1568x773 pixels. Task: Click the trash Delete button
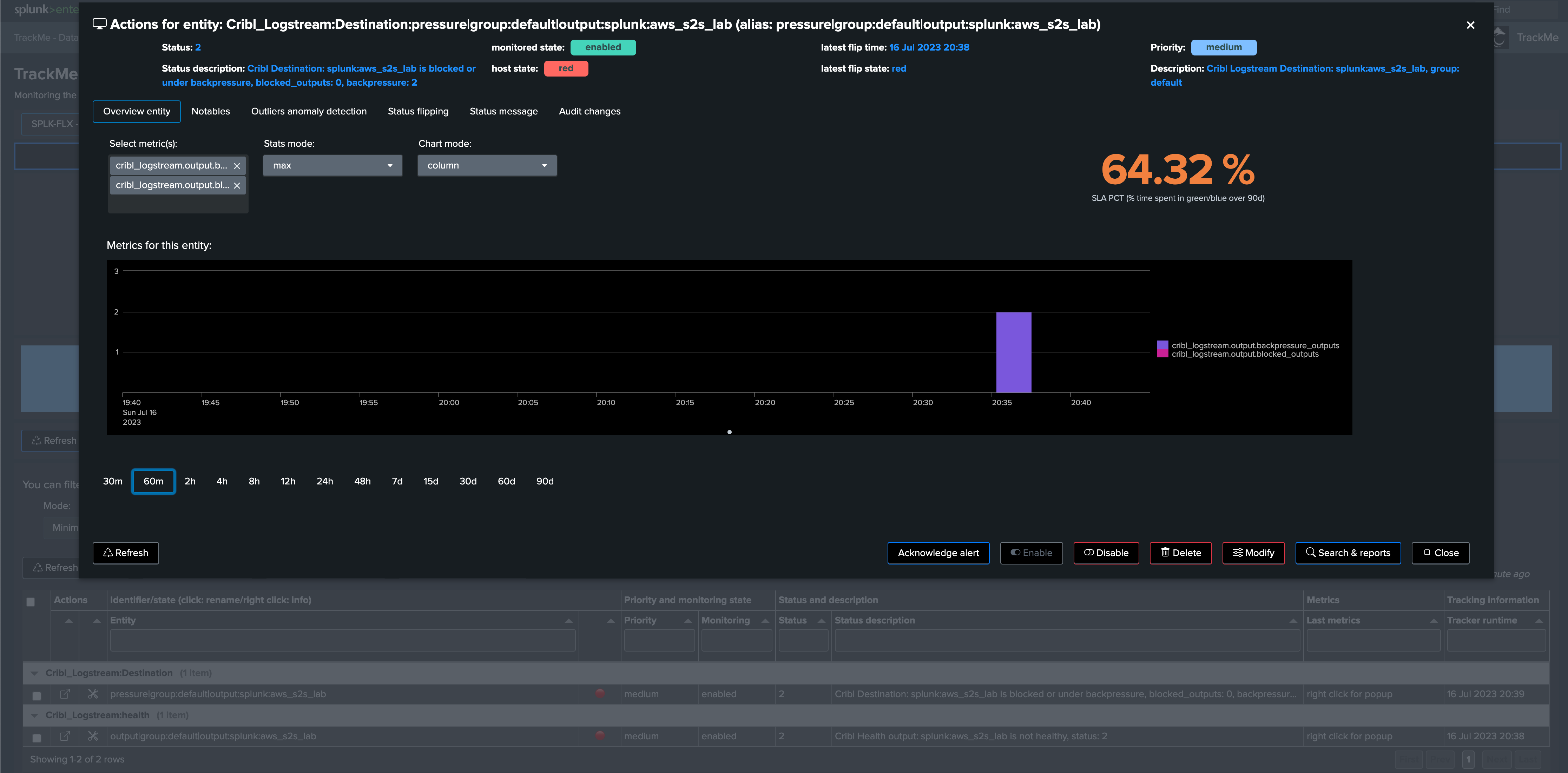coord(1180,553)
